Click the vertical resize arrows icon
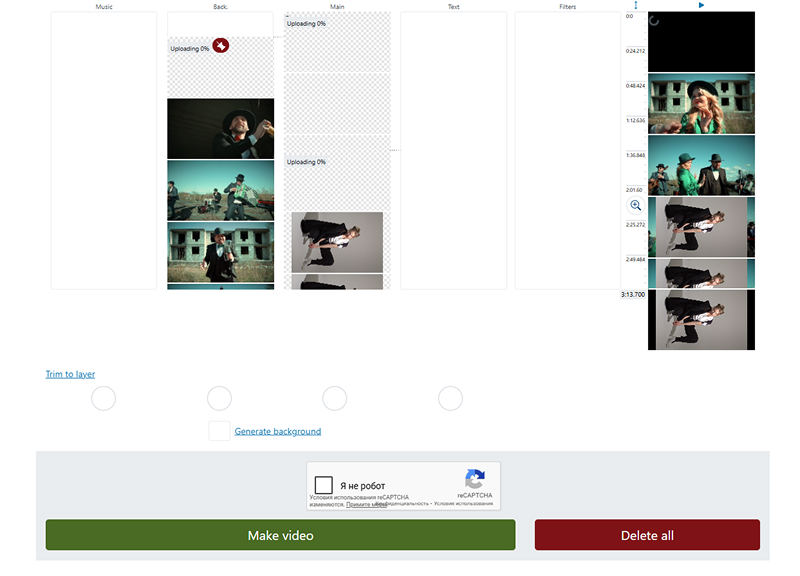 (635, 6)
